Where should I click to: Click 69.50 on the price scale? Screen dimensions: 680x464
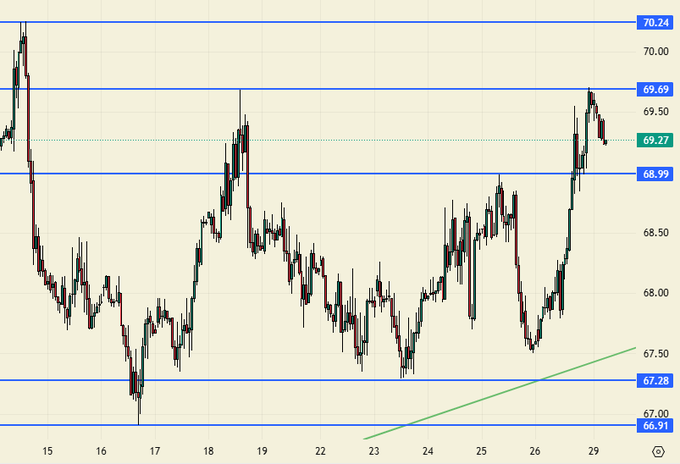(656, 112)
